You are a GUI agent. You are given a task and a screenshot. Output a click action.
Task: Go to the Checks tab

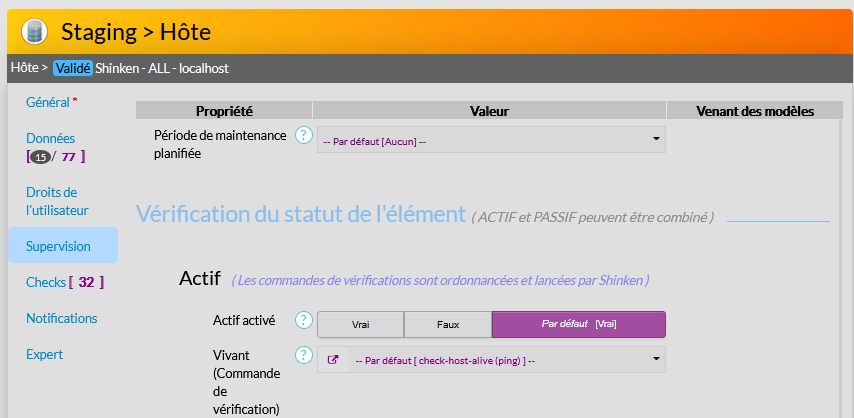tap(46, 282)
